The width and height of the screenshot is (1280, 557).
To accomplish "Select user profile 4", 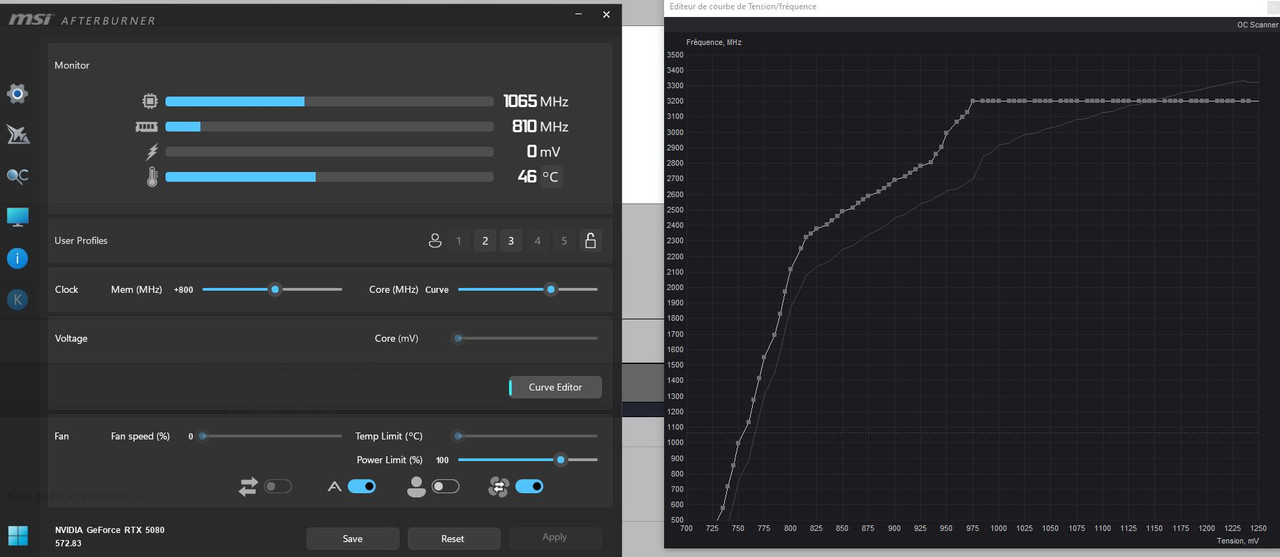I will pyautogui.click(x=538, y=241).
